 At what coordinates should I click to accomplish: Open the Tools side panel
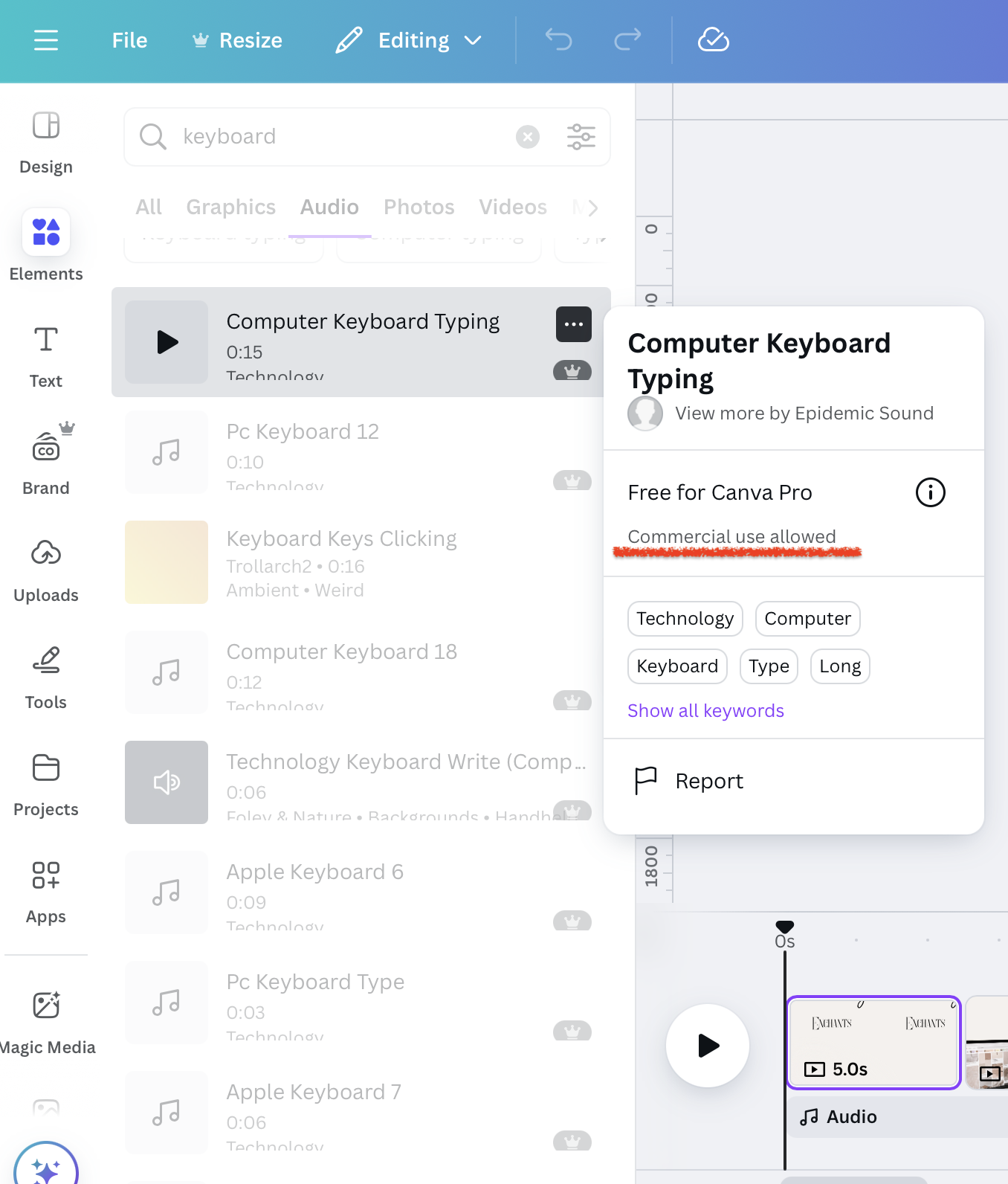point(46,678)
